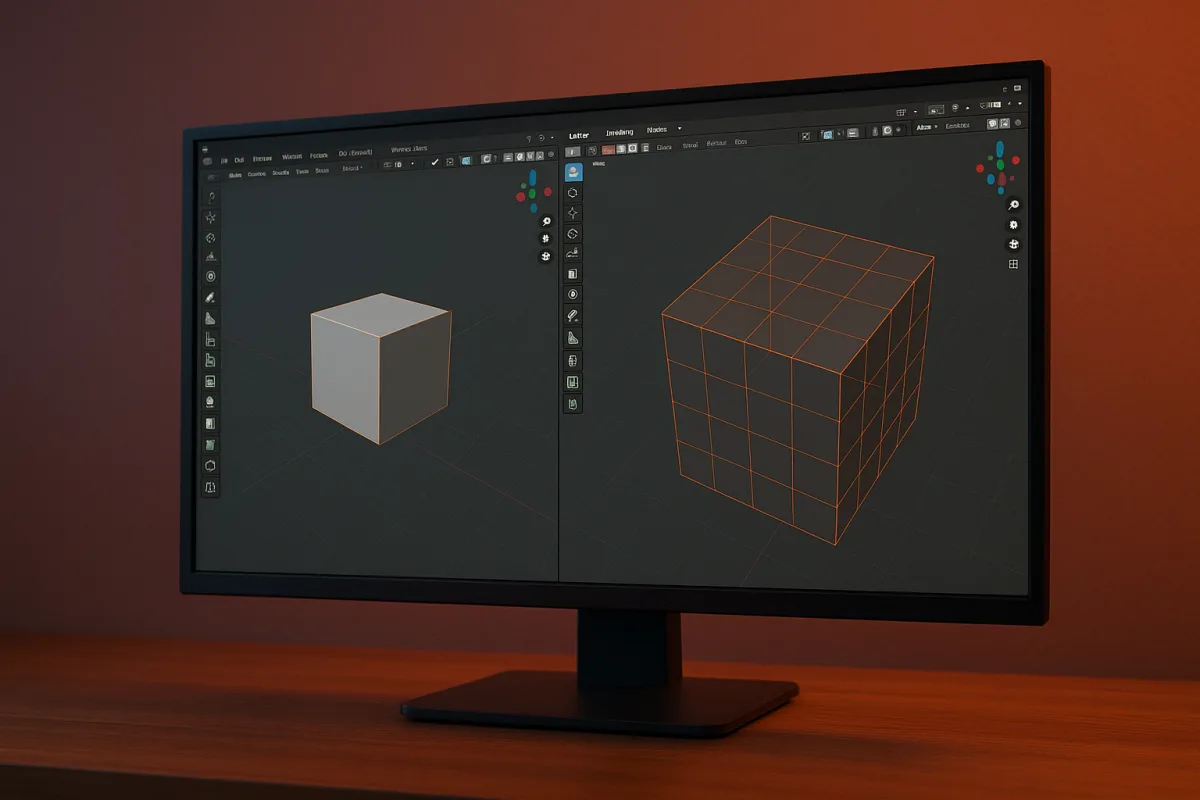Open the 'Alron' dropdown in right viewport header
Screen dimensions: 1200x800
point(929,127)
